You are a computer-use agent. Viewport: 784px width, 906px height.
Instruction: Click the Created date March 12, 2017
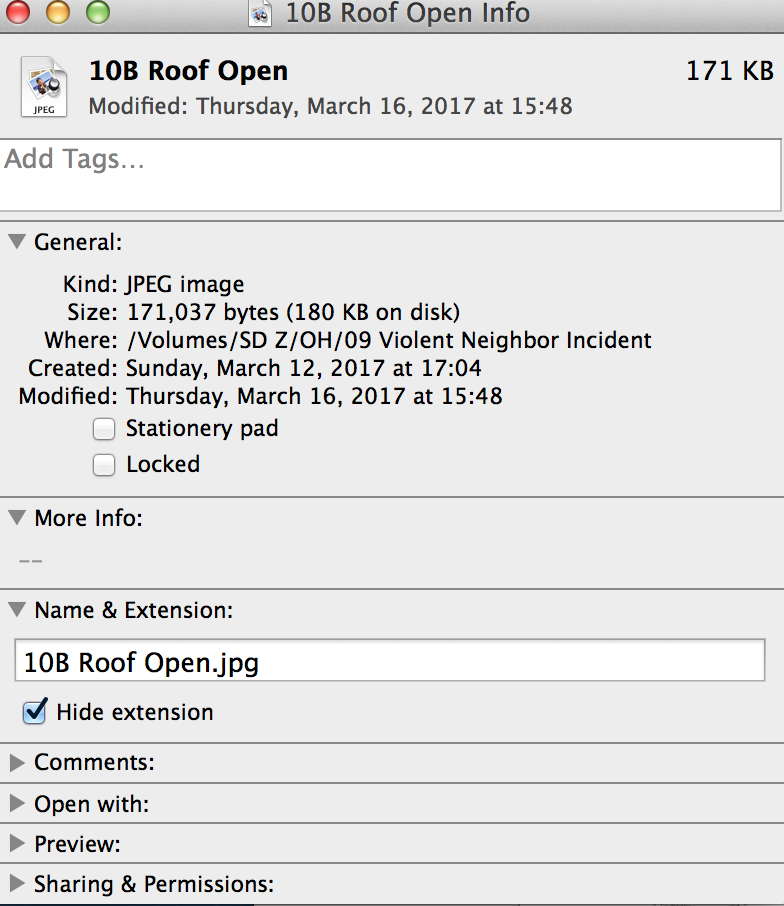click(304, 368)
